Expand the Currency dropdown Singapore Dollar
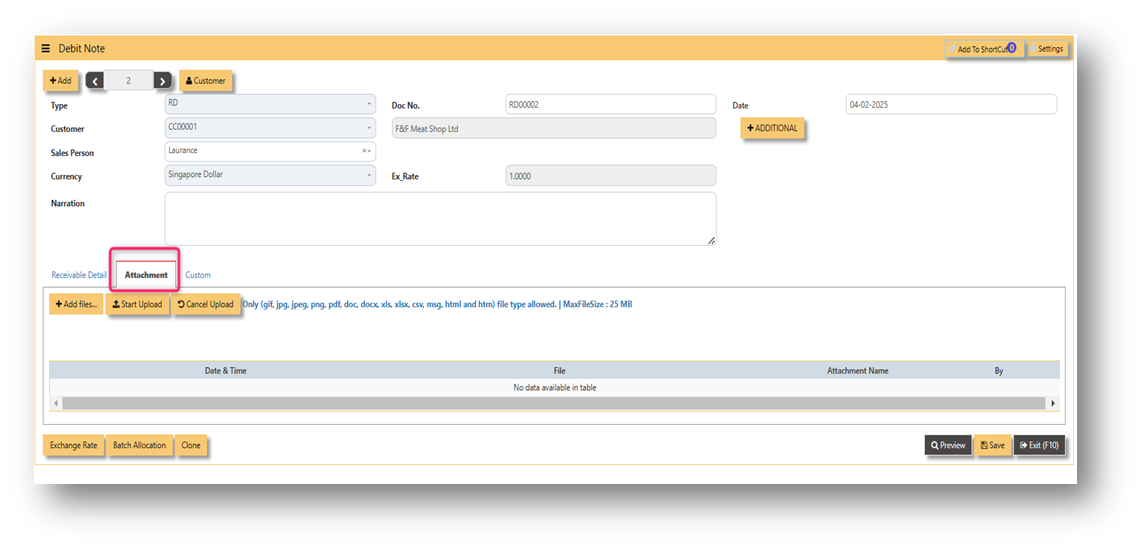 click(270, 176)
